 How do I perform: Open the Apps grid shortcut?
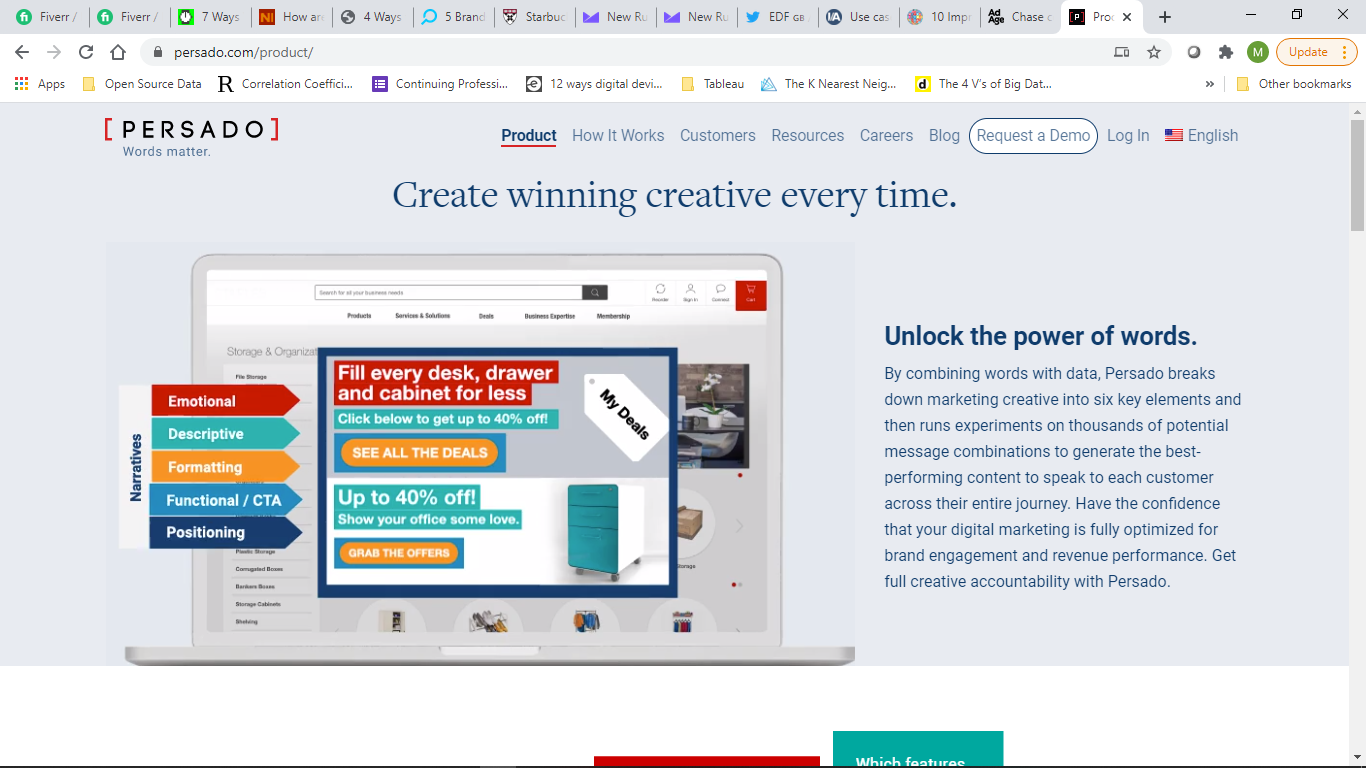(40, 84)
